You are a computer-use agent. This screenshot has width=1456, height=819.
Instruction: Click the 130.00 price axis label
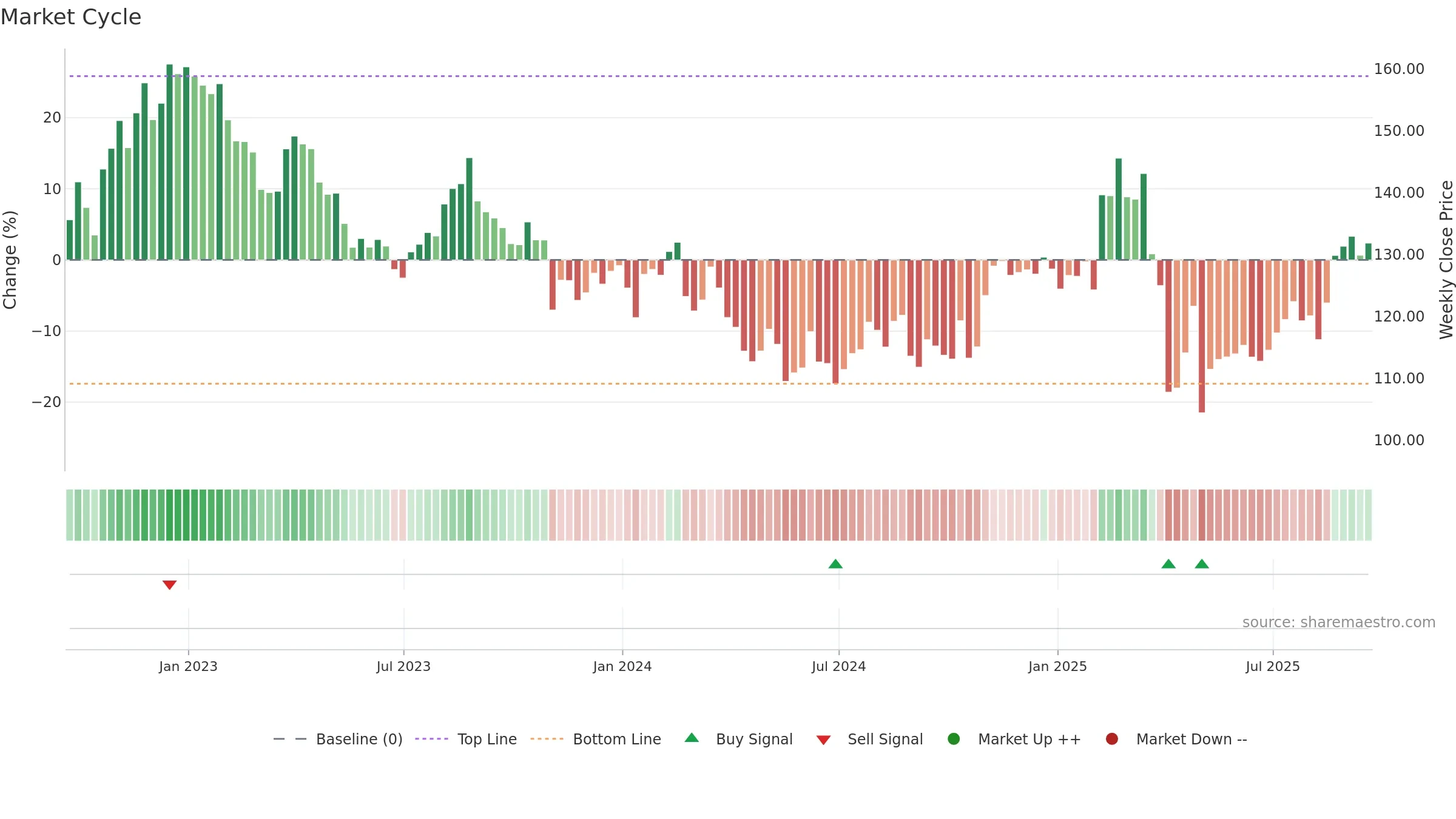tap(1399, 255)
